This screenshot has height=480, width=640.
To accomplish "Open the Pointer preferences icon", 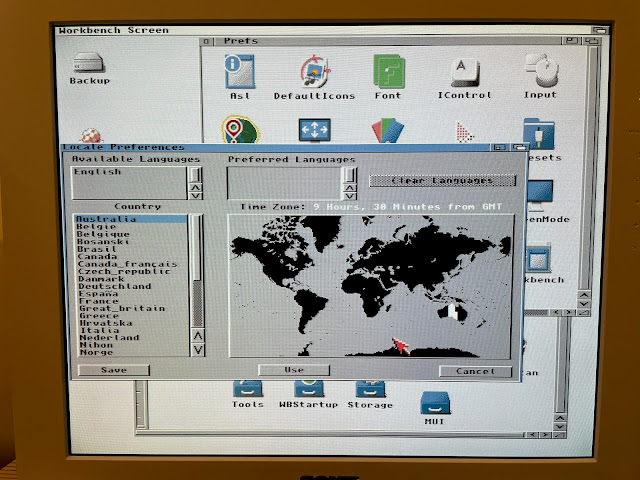I will click(x=464, y=132).
